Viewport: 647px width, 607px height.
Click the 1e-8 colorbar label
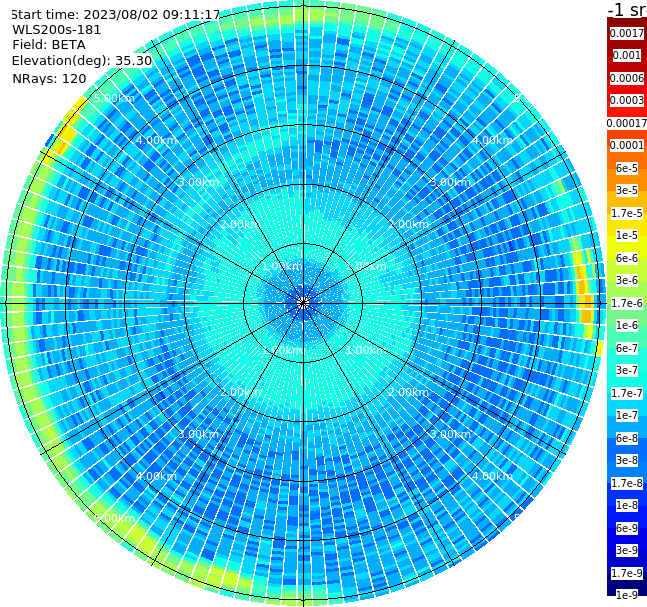coord(627,505)
